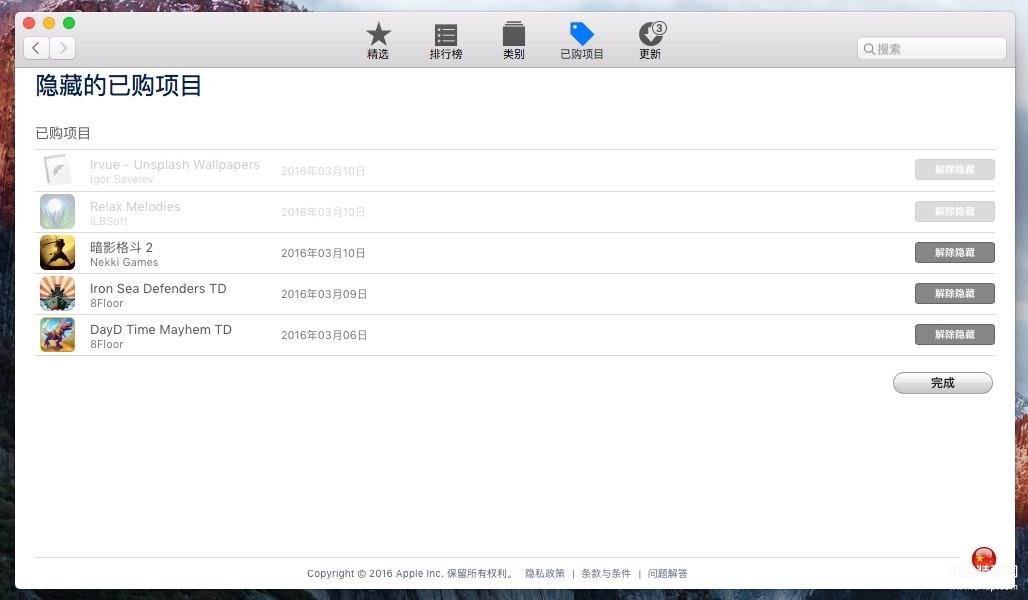The height and width of the screenshot is (600, 1028).
Task: Click 8Floor under Iron Sea Defenders TD
Action: point(106,303)
